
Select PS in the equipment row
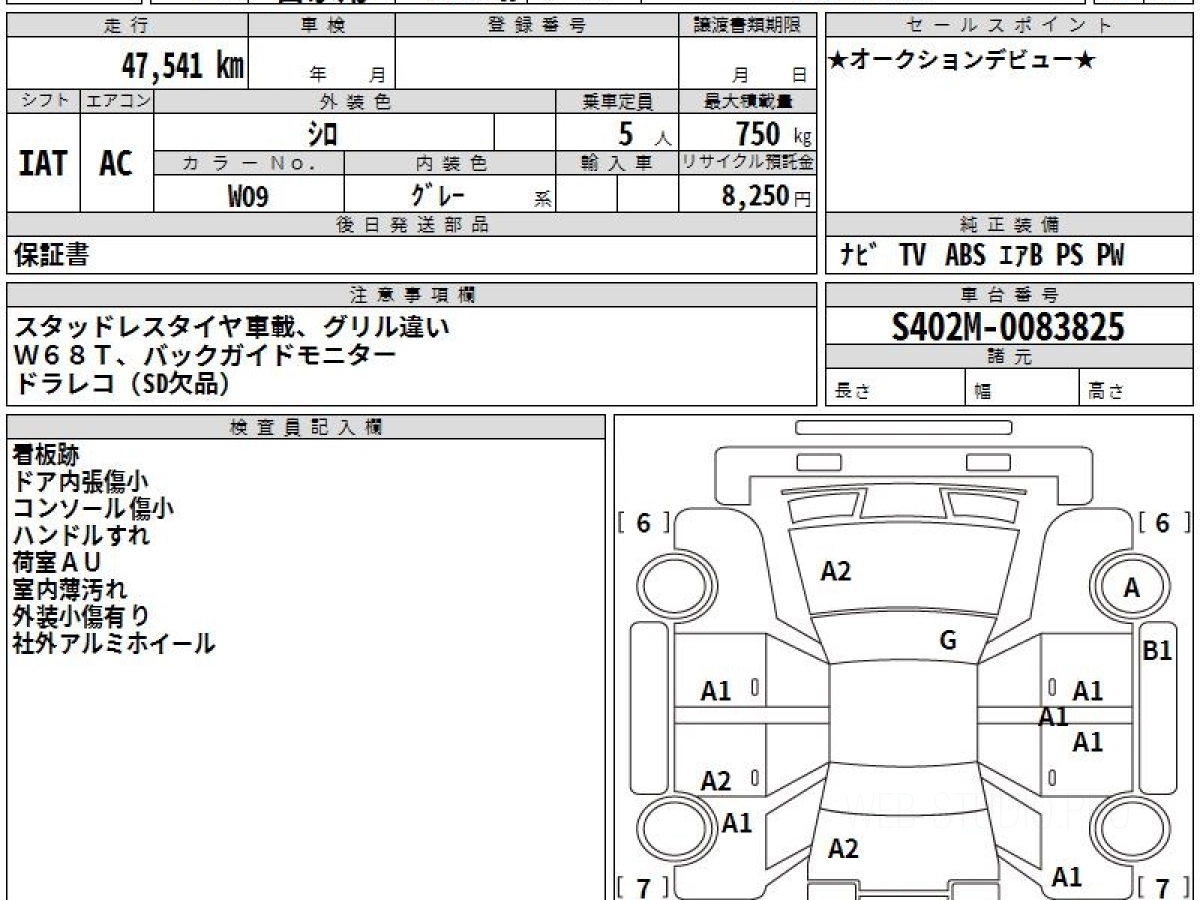tap(1070, 256)
